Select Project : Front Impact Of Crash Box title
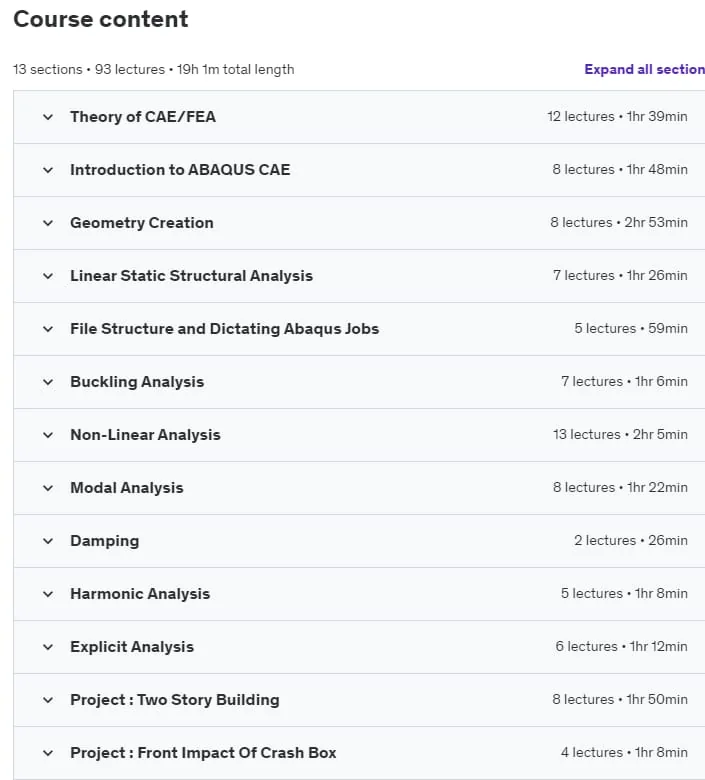Viewport: 705px width, 780px height. (x=203, y=753)
